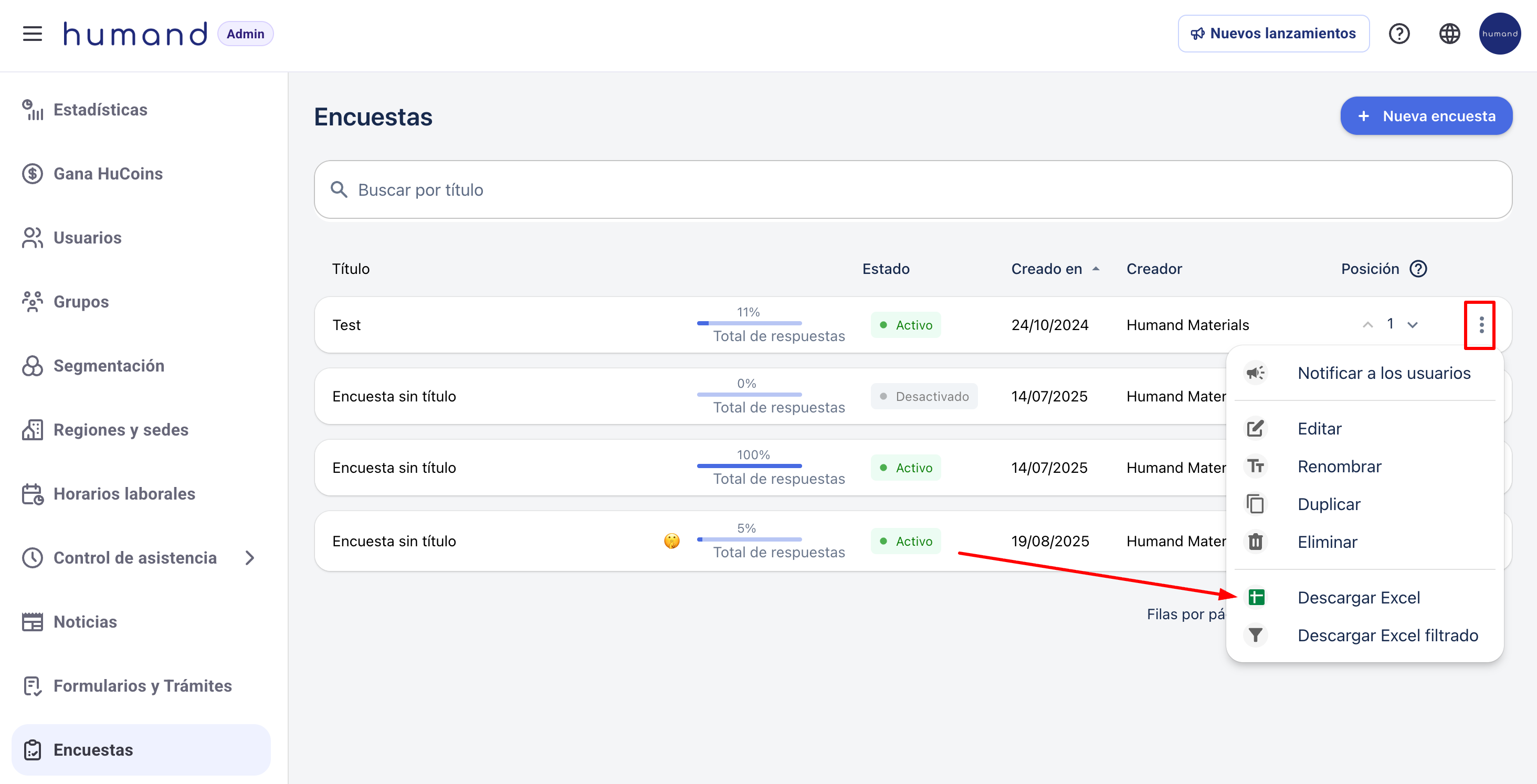
Task: Sort by Creado en column arrow
Action: pos(1096,269)
